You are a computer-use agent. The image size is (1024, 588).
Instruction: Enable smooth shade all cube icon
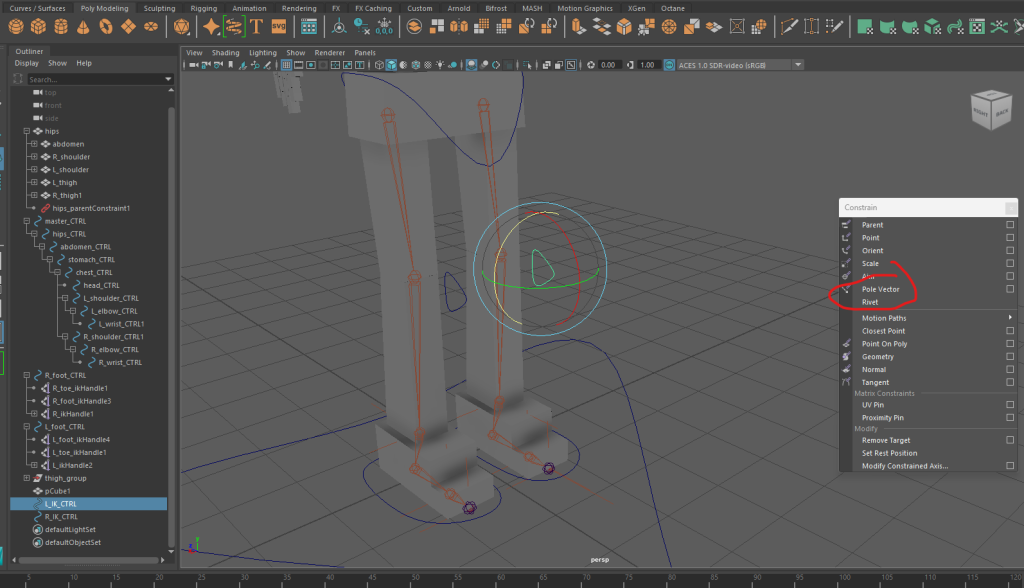click(x=391, y=65)
